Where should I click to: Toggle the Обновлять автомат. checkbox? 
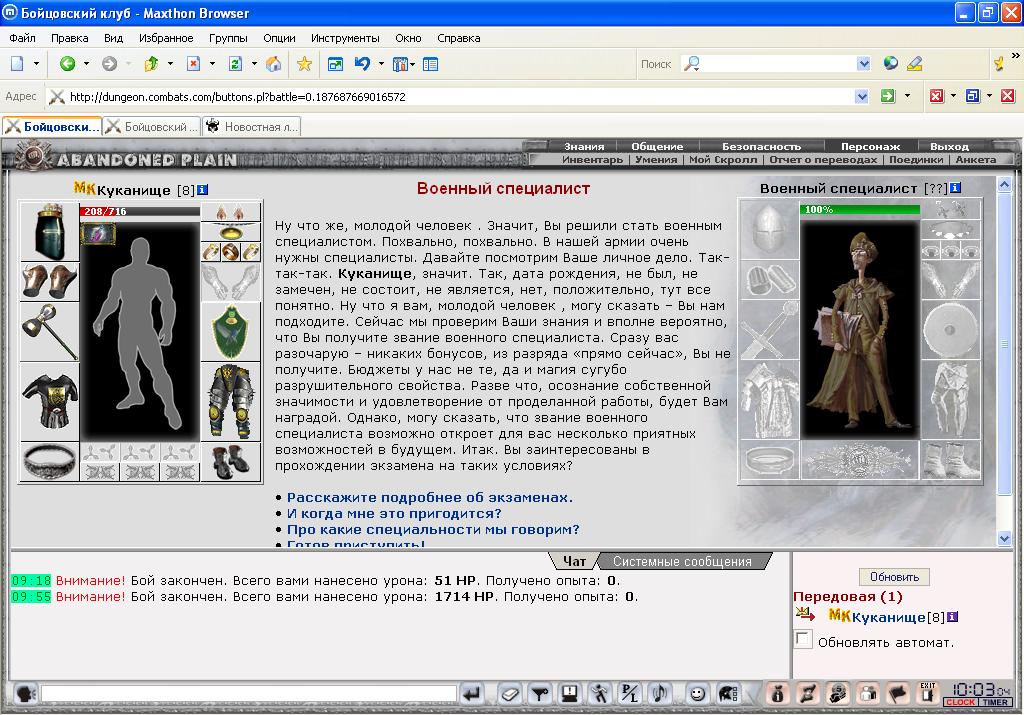[x=803, y=639]
